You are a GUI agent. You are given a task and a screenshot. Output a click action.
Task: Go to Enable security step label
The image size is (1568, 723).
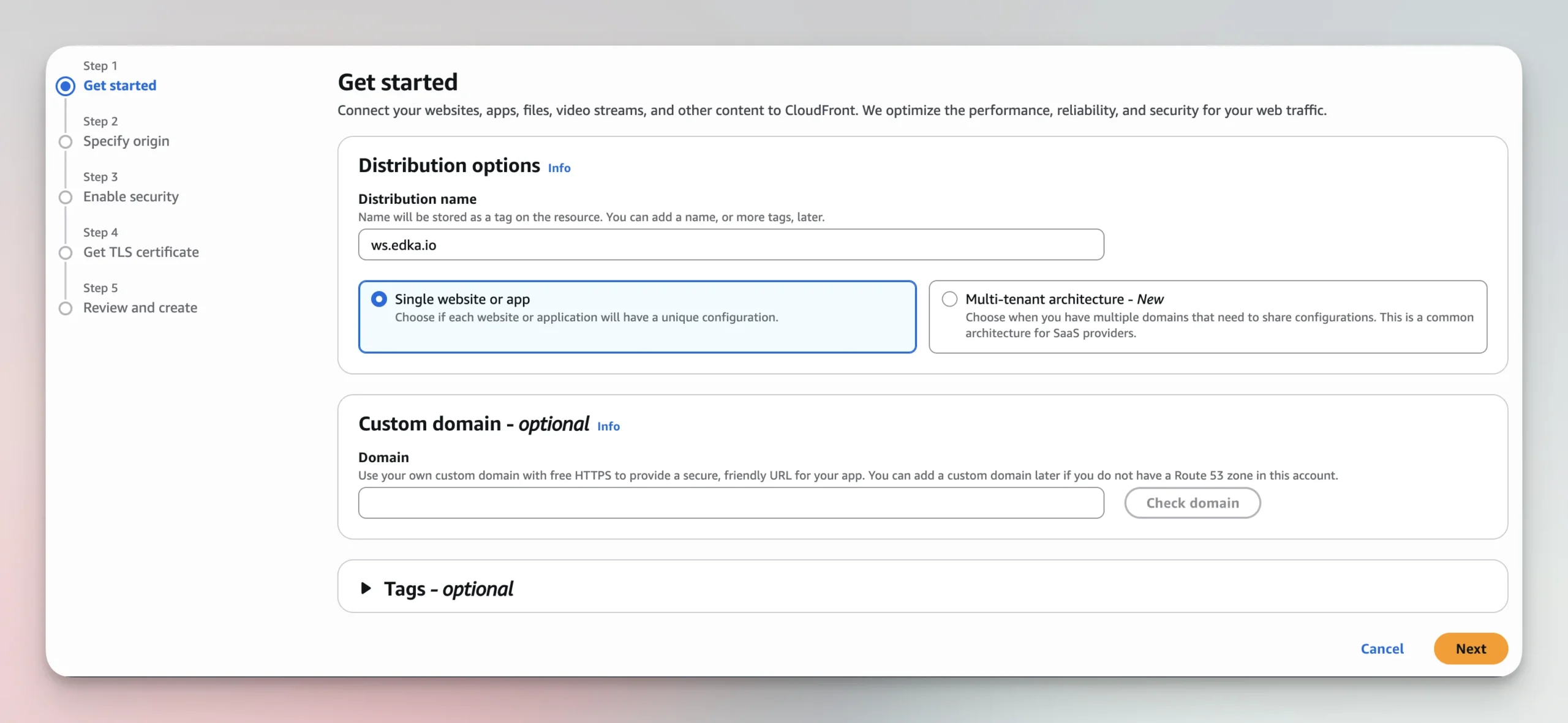[131, 197]
